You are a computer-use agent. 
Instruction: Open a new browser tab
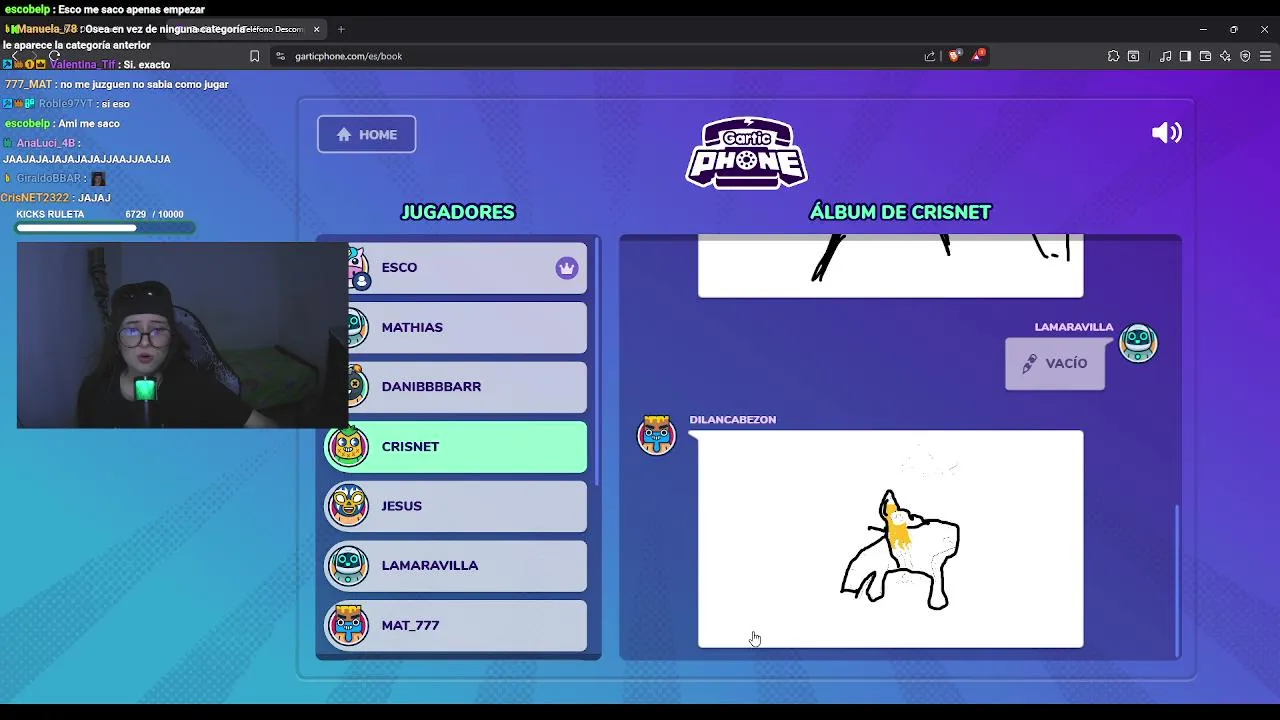(341, 29)
